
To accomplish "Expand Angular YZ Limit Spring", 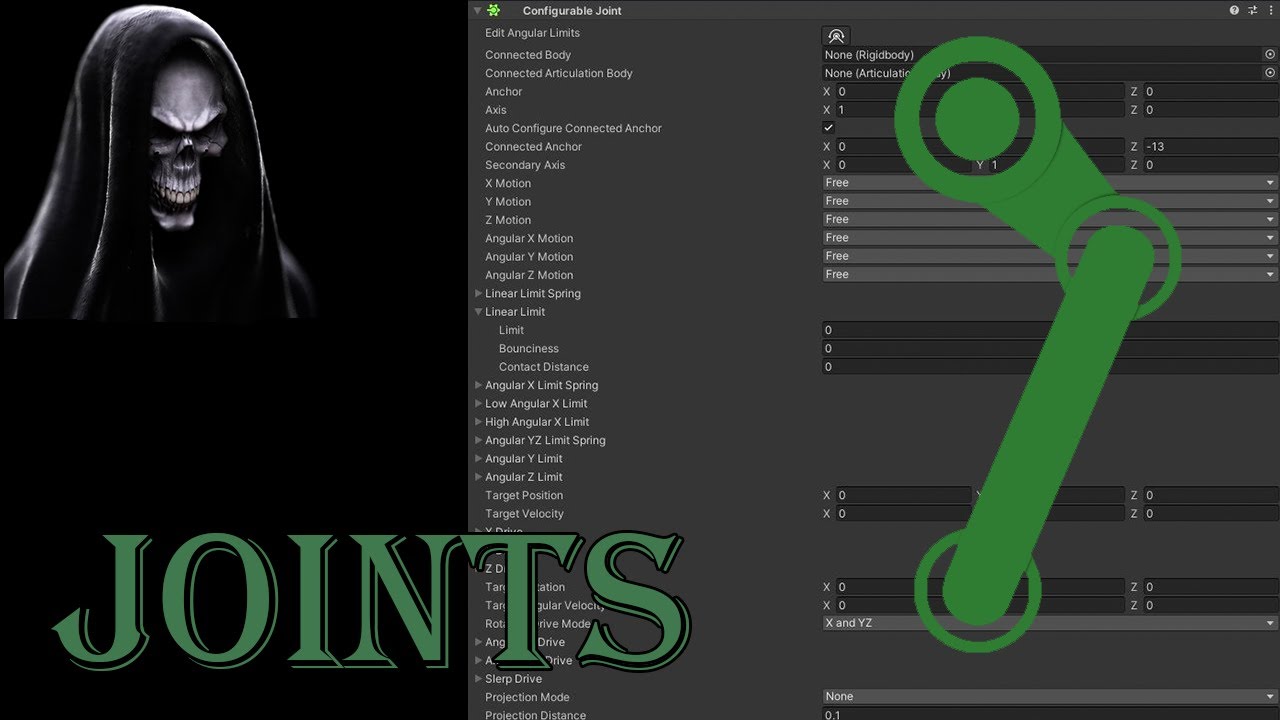I will coord(478,440).
